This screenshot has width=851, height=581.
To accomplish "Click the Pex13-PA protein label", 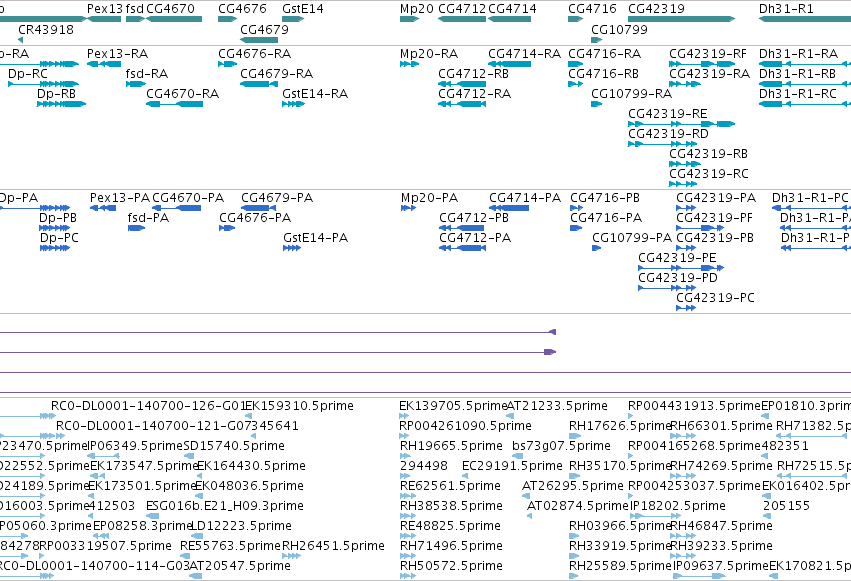I will pyautogui.click(x=119, y=198).
